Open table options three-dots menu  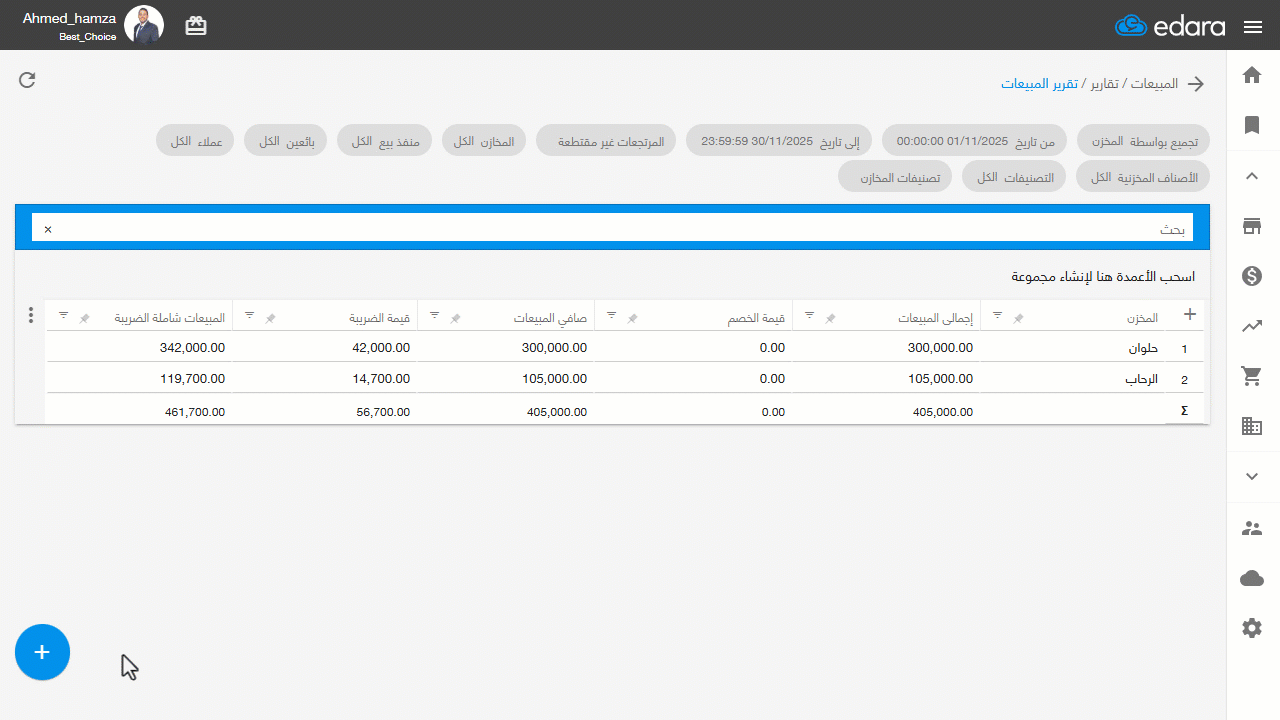tap(31, 315)
